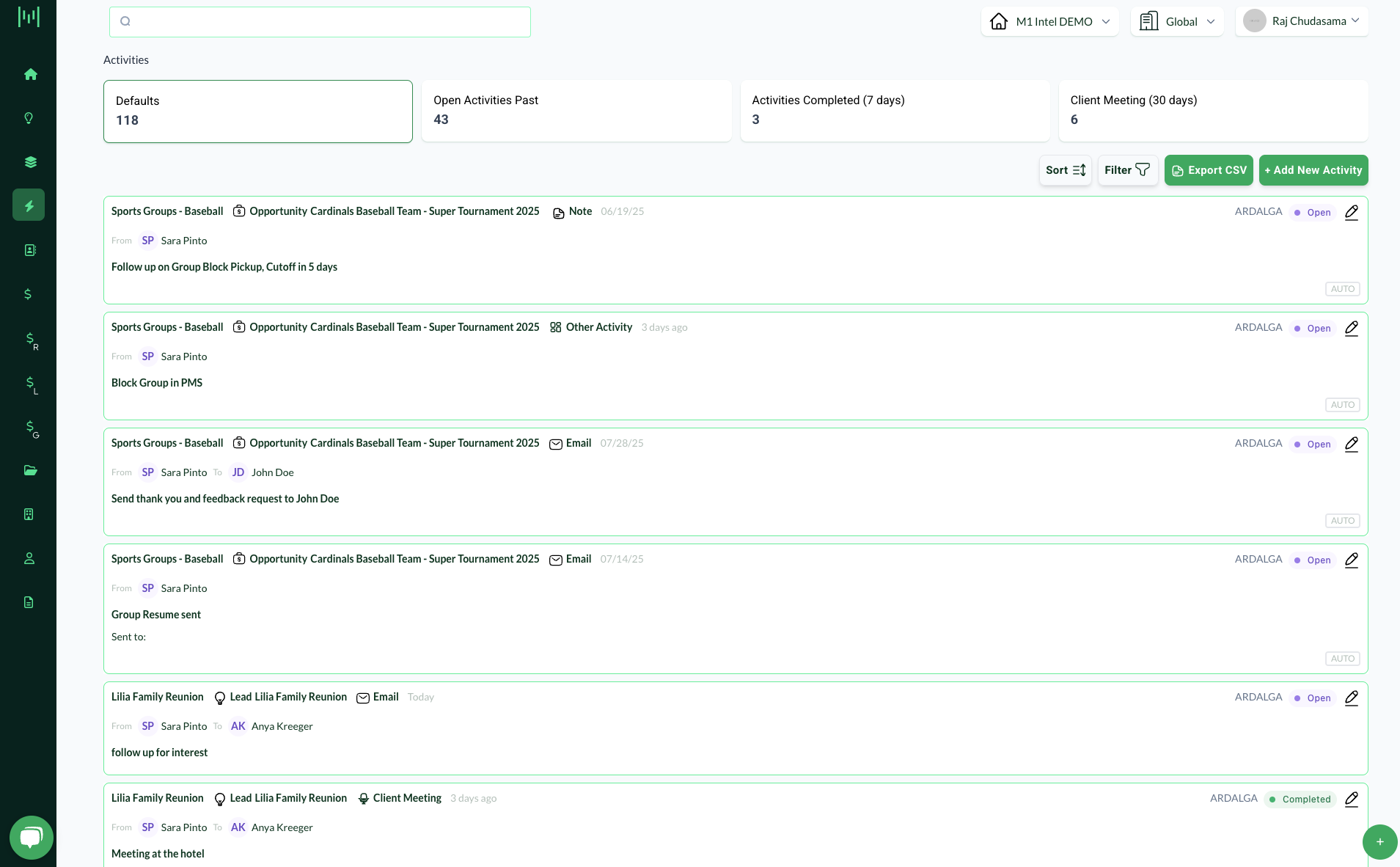Open the Sort options

[1065, 170]
